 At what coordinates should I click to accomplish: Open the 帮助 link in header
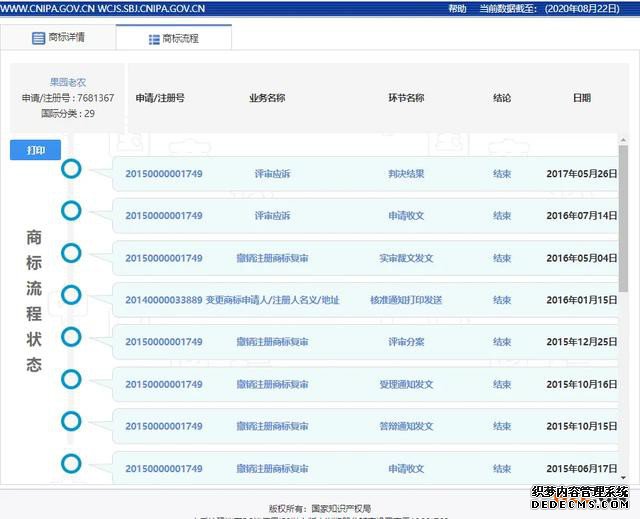coord(457,8)
